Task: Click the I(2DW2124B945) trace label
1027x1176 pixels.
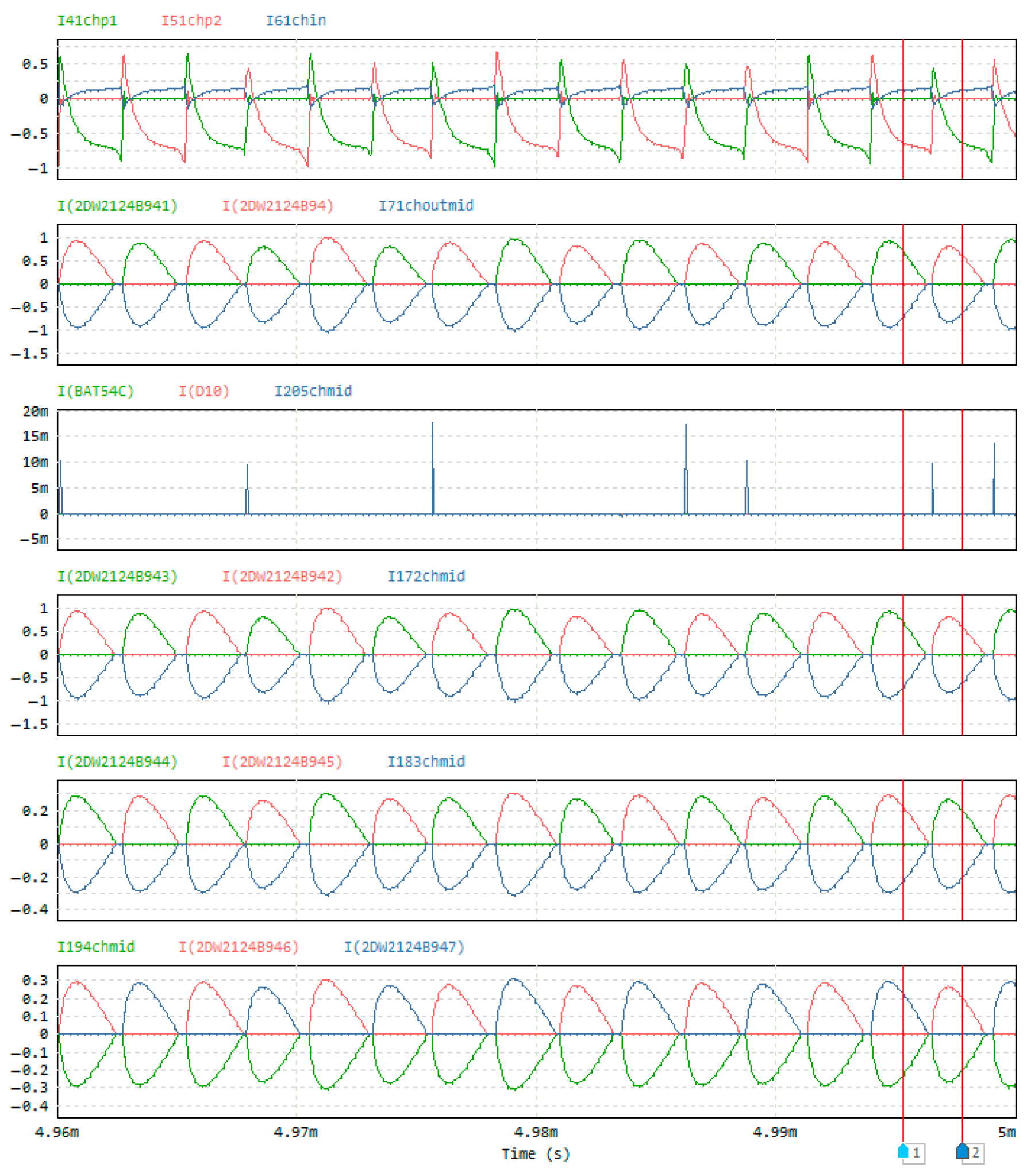Action: point(282,761)
